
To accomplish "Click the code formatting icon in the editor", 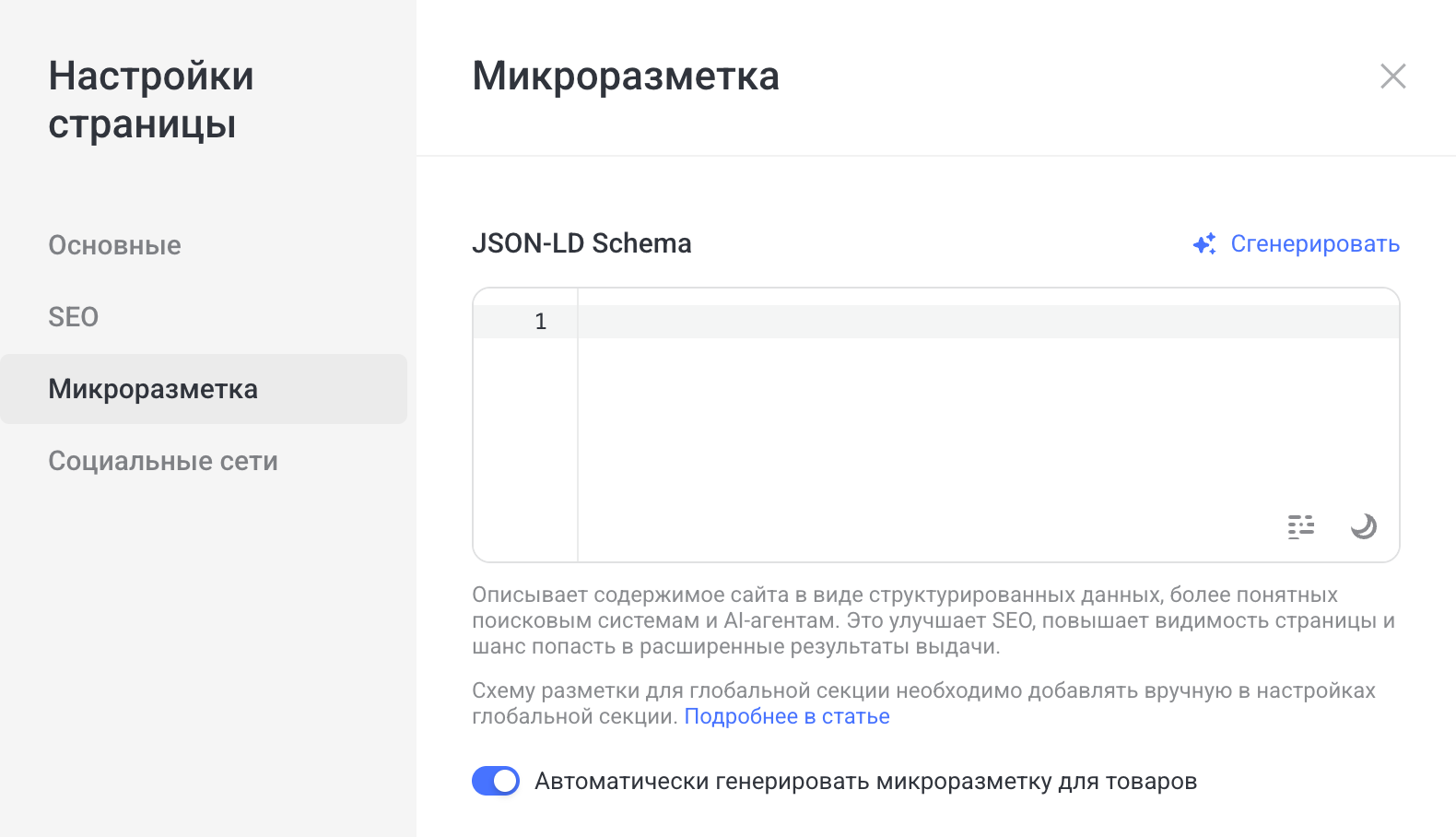I will [1301, 526].
